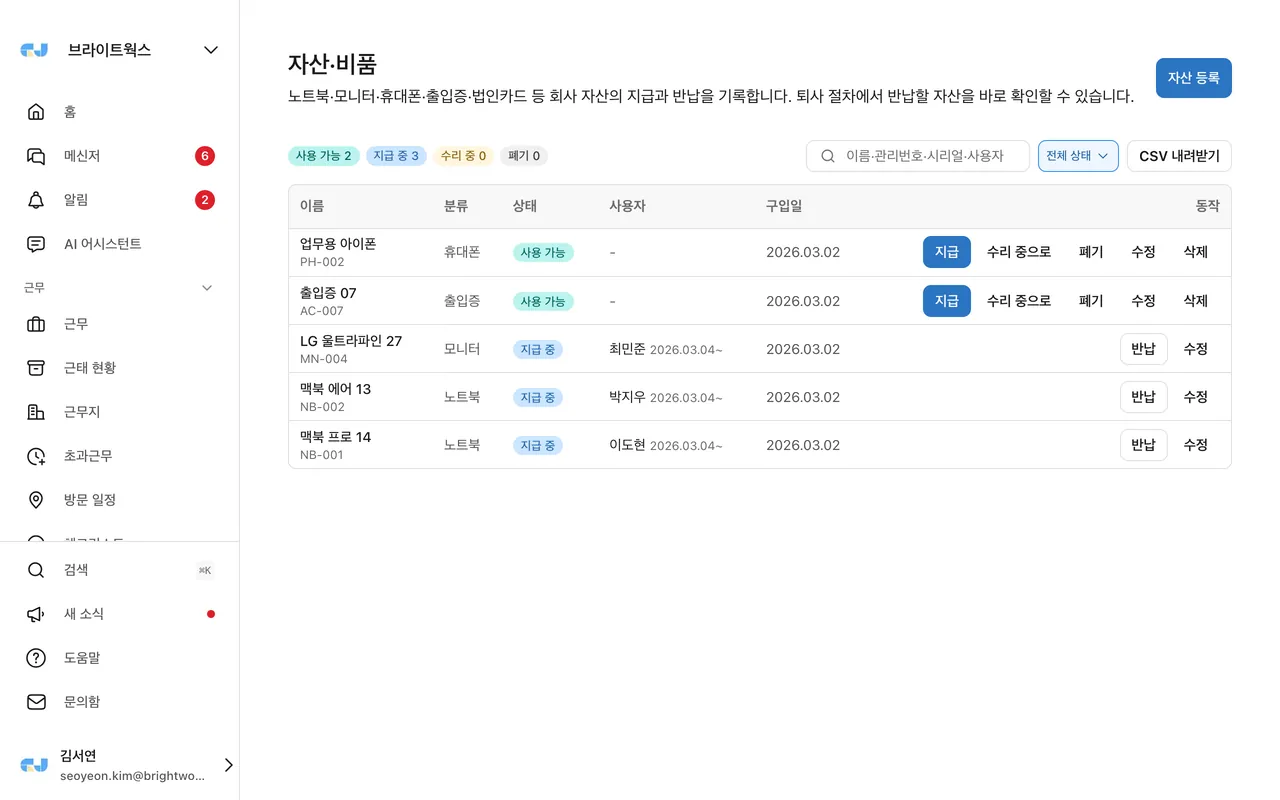Viewport: 1280px width, 800px height.
Task: Click user name 이도현
Action: 627,445
